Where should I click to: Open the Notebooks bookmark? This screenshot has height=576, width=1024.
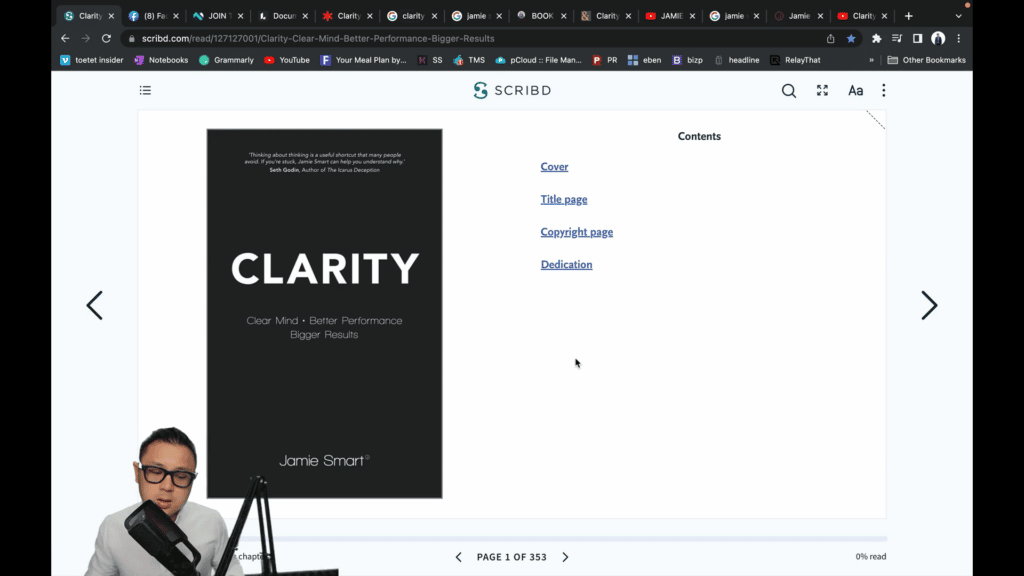(161, 60)
